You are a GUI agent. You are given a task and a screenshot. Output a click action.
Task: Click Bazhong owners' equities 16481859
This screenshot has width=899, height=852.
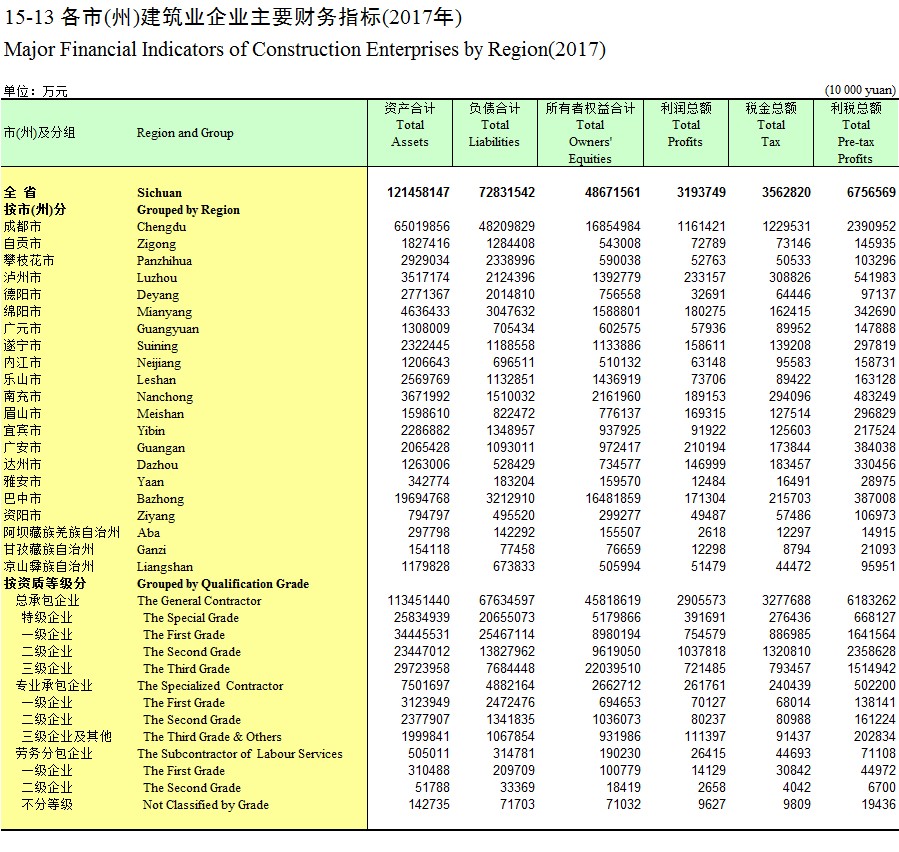click(613, 499)
